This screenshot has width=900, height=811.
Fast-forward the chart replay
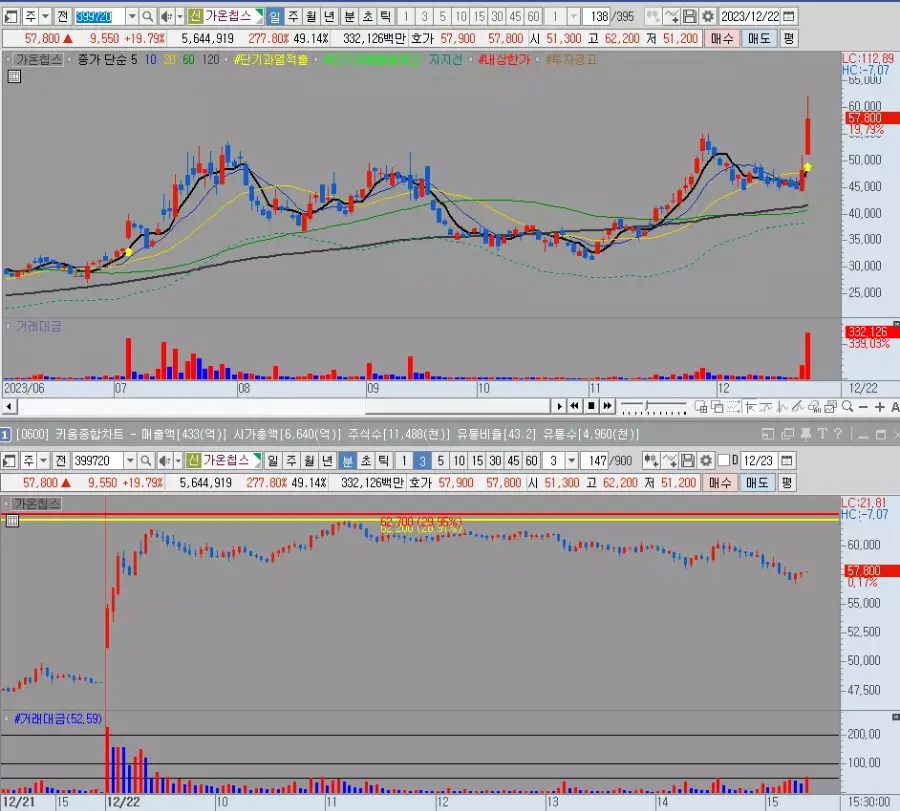tap(607, 406)
